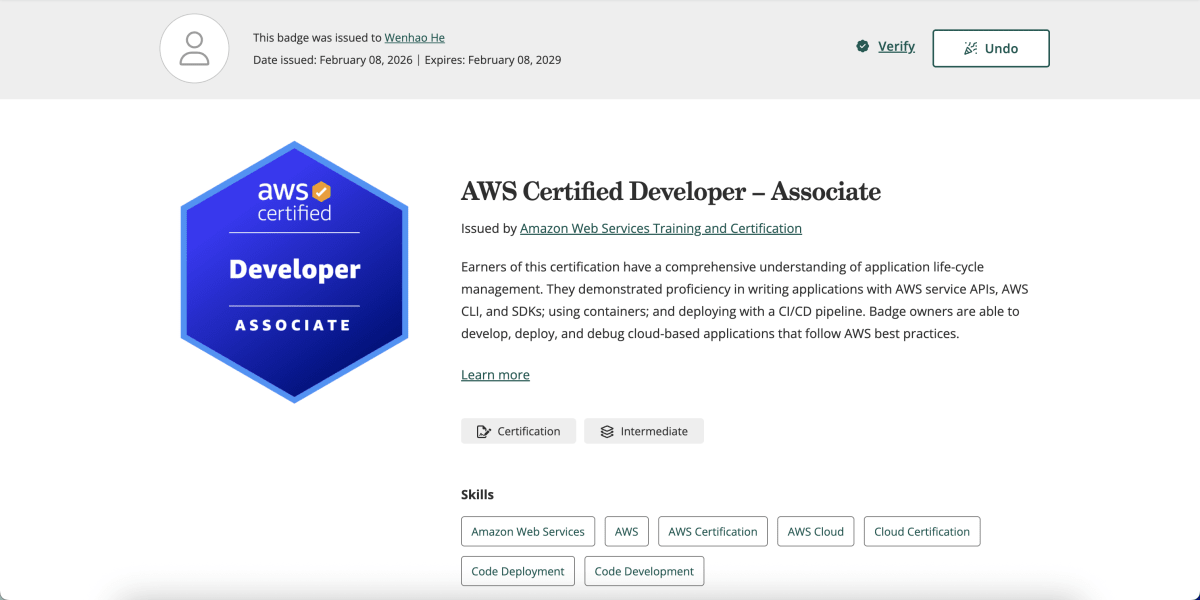Open Amazon Web Services Training and Certification link
Screen dimensions: 1200x600
pos(661,228)
